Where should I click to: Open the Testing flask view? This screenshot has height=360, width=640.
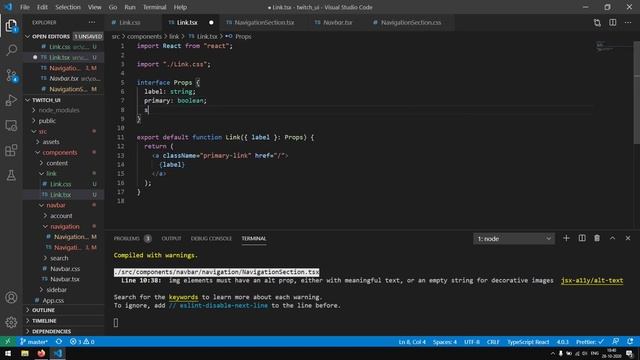(11, 175)
